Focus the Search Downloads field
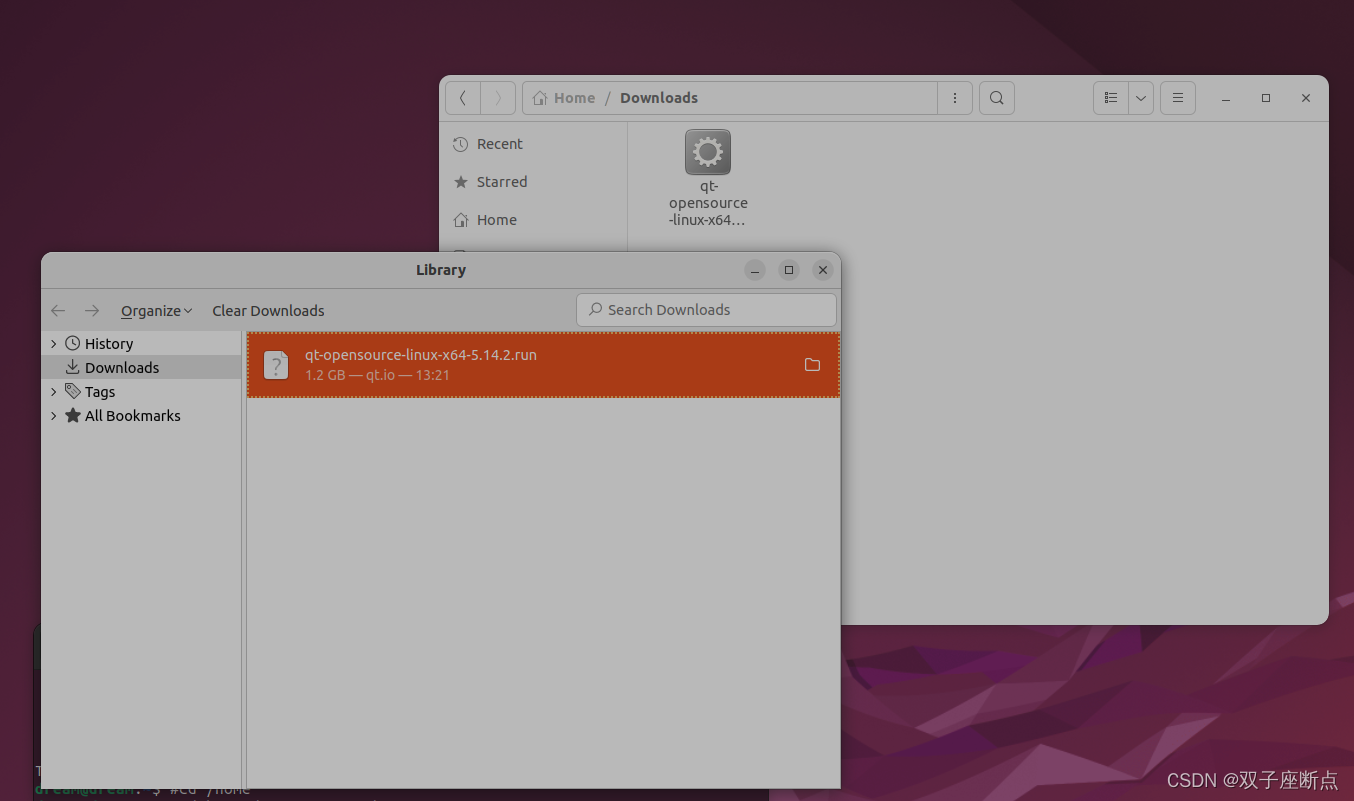1354x801 pixels. 706,310
